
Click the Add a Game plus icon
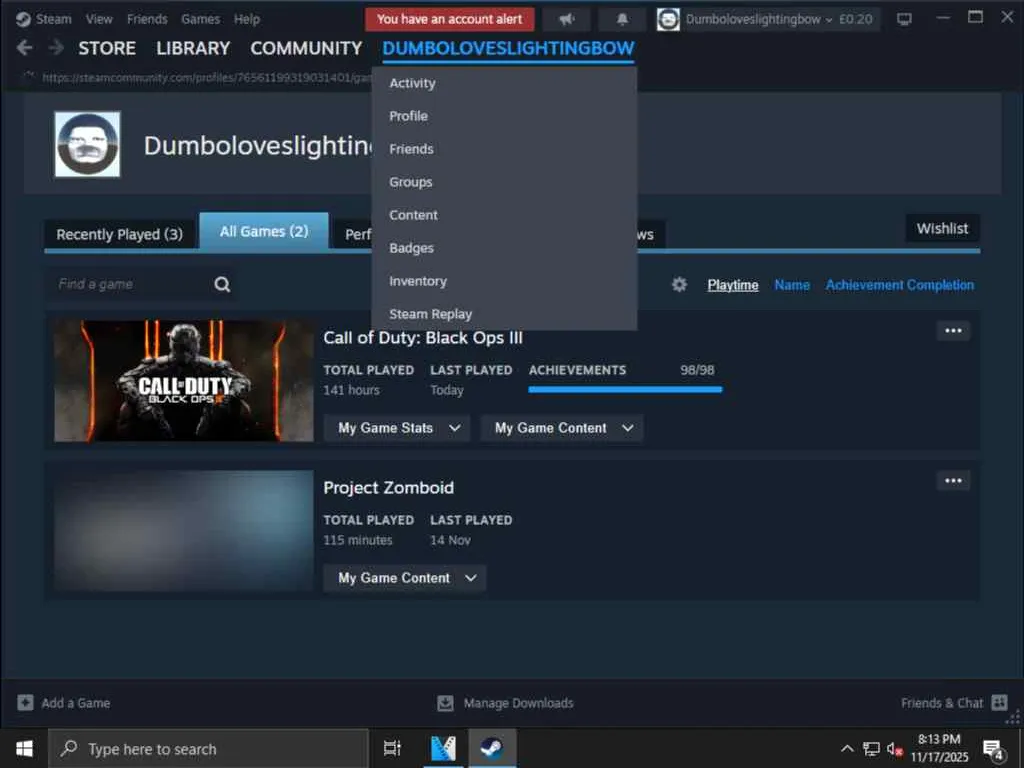25,703
